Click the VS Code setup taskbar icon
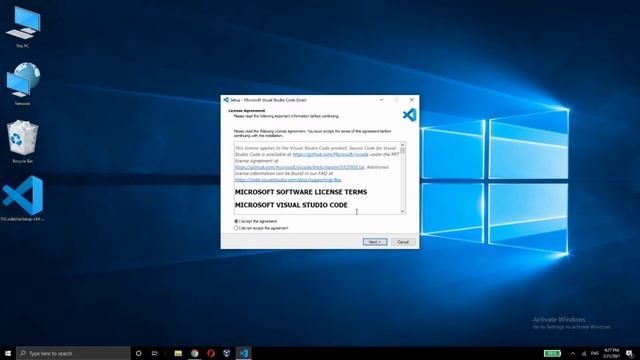This screenshot has height=360, width=640. [x=244, y=353]
